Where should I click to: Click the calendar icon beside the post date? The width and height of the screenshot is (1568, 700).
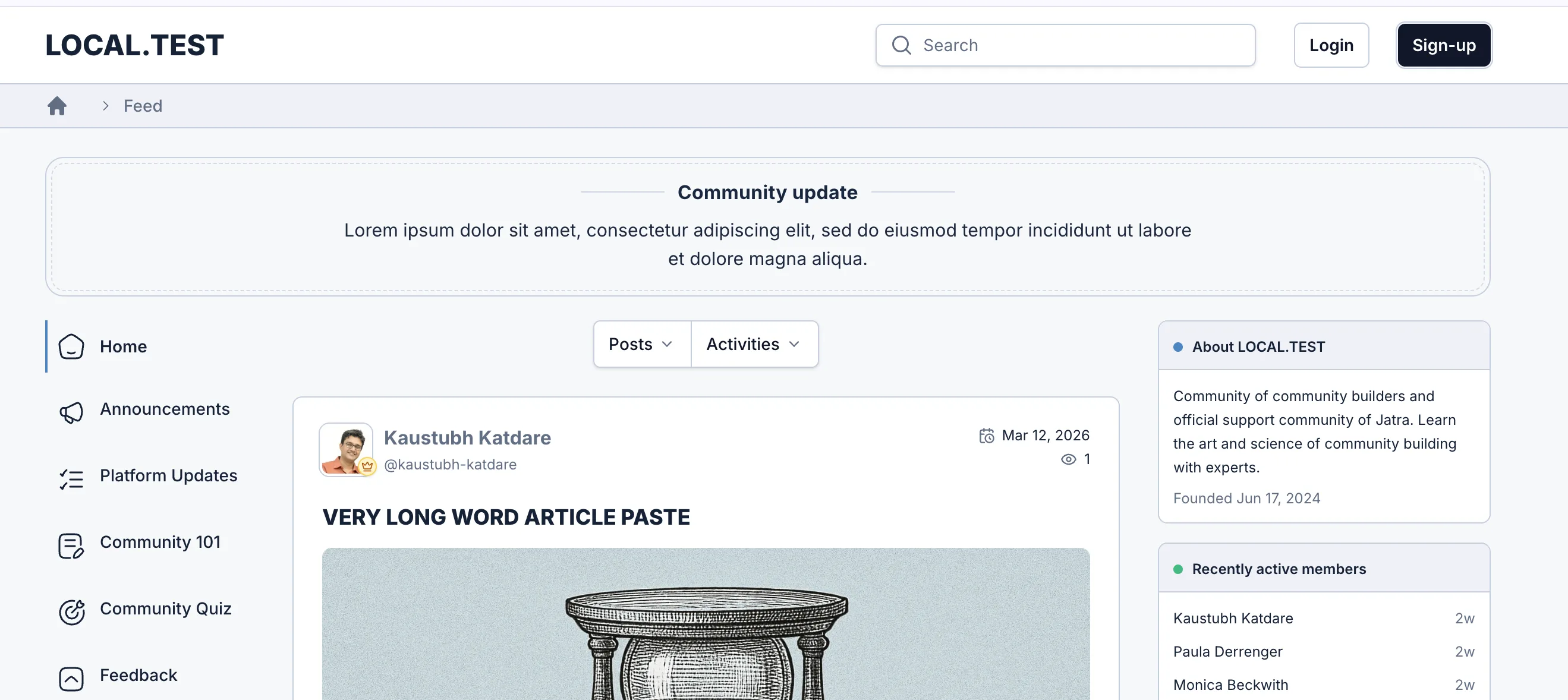pyautogui.click(x=986, y=435)
